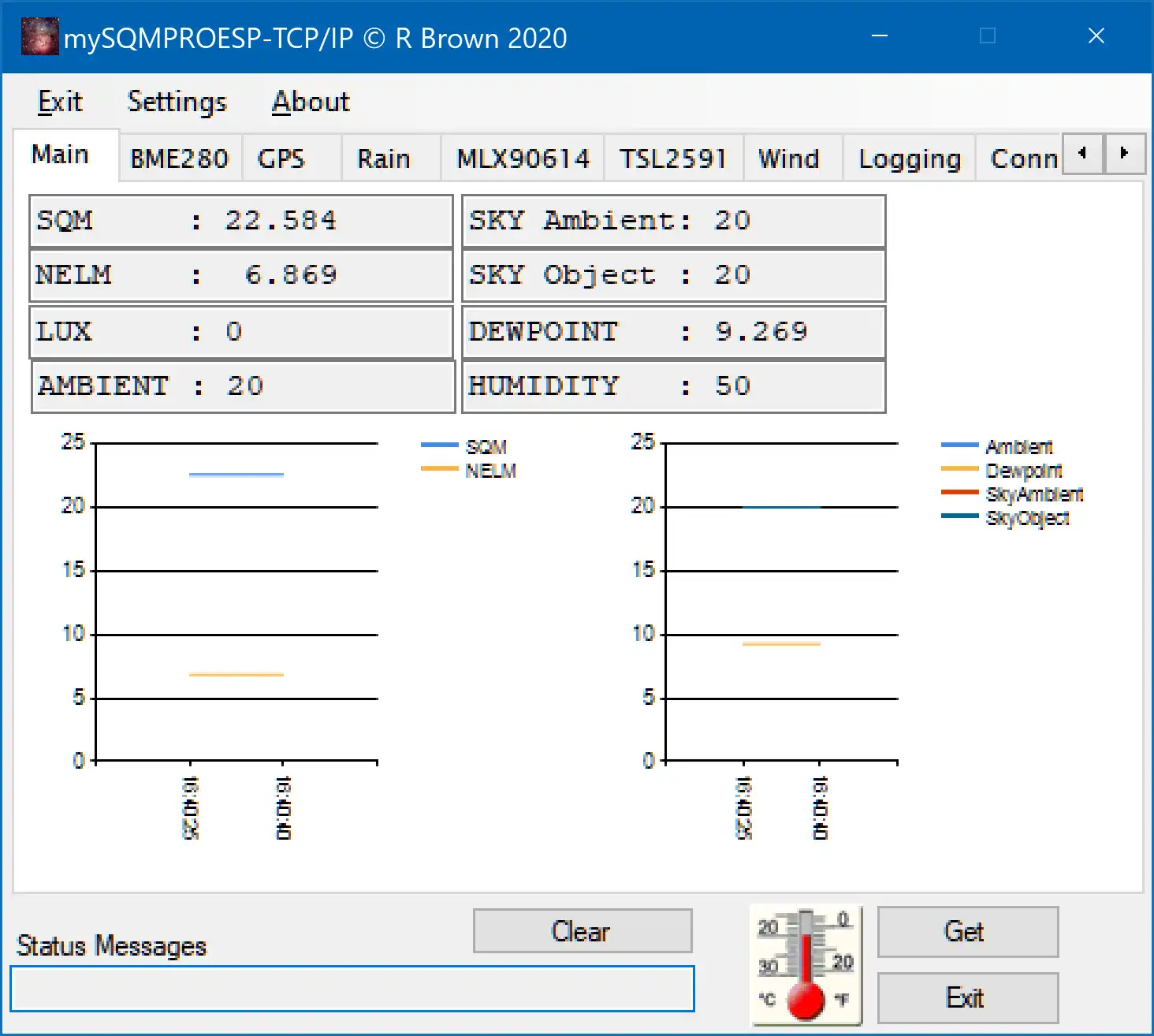Select the Main tab
This screenshot has width=1154, height=1036.
66,155
